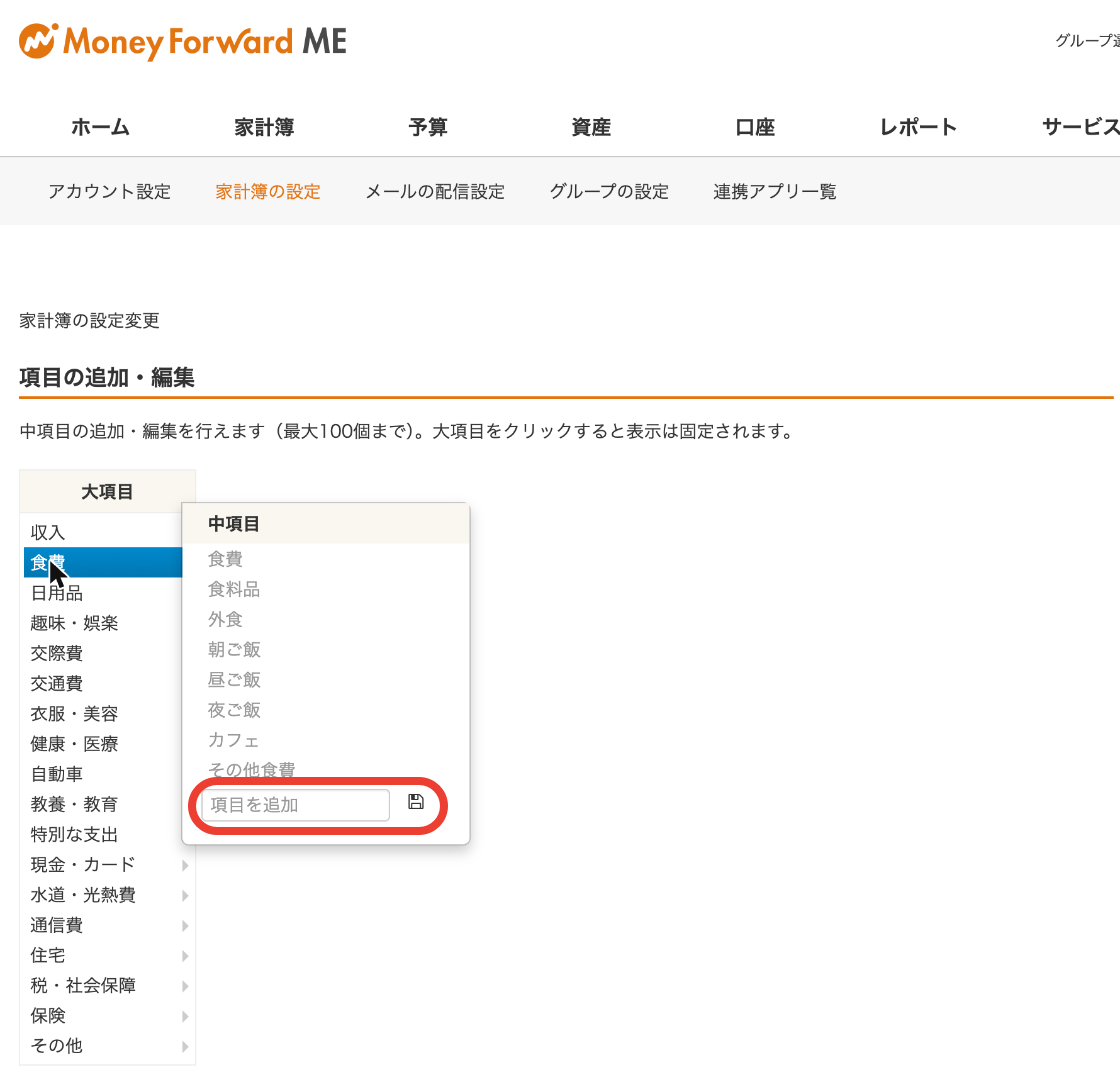1120x1082 pixels.
Task: Expand the arrow next to その他
Action: click(185, 1047)
